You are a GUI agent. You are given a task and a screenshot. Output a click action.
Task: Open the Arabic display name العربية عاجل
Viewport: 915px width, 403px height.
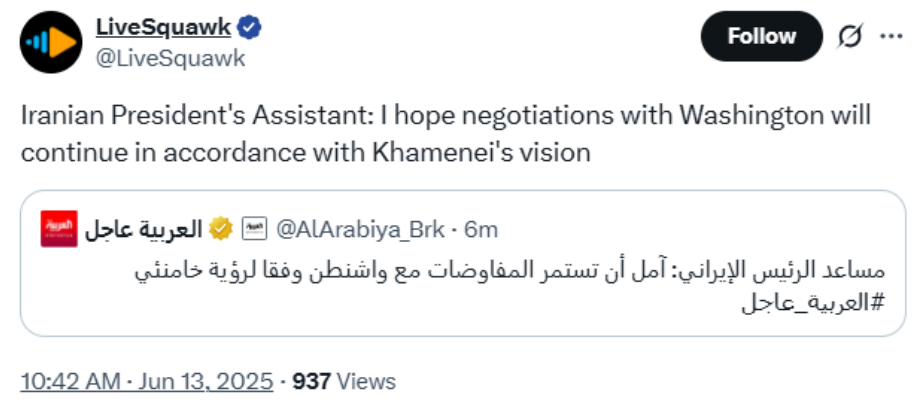pyautogui.click(x=144, y=230)
